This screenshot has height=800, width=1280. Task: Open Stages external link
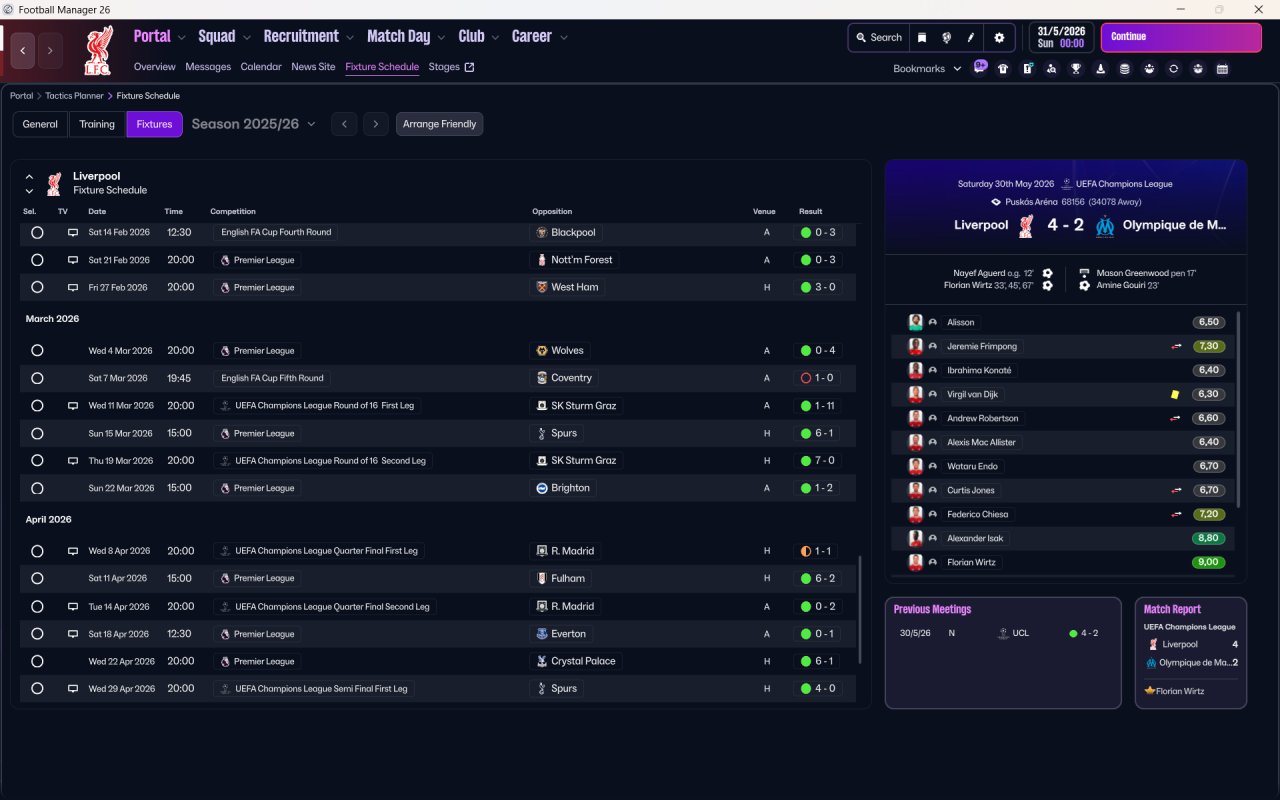pos(451,67)
